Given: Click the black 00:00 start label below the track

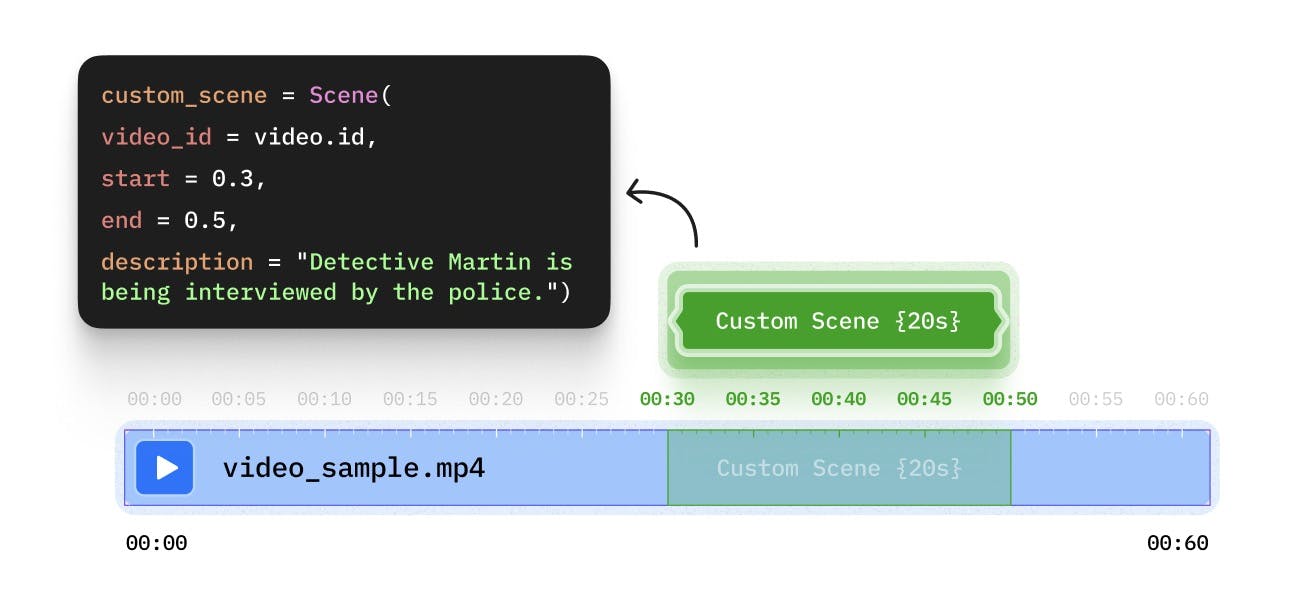Looking at the screenshot, I should coord(156,544).
